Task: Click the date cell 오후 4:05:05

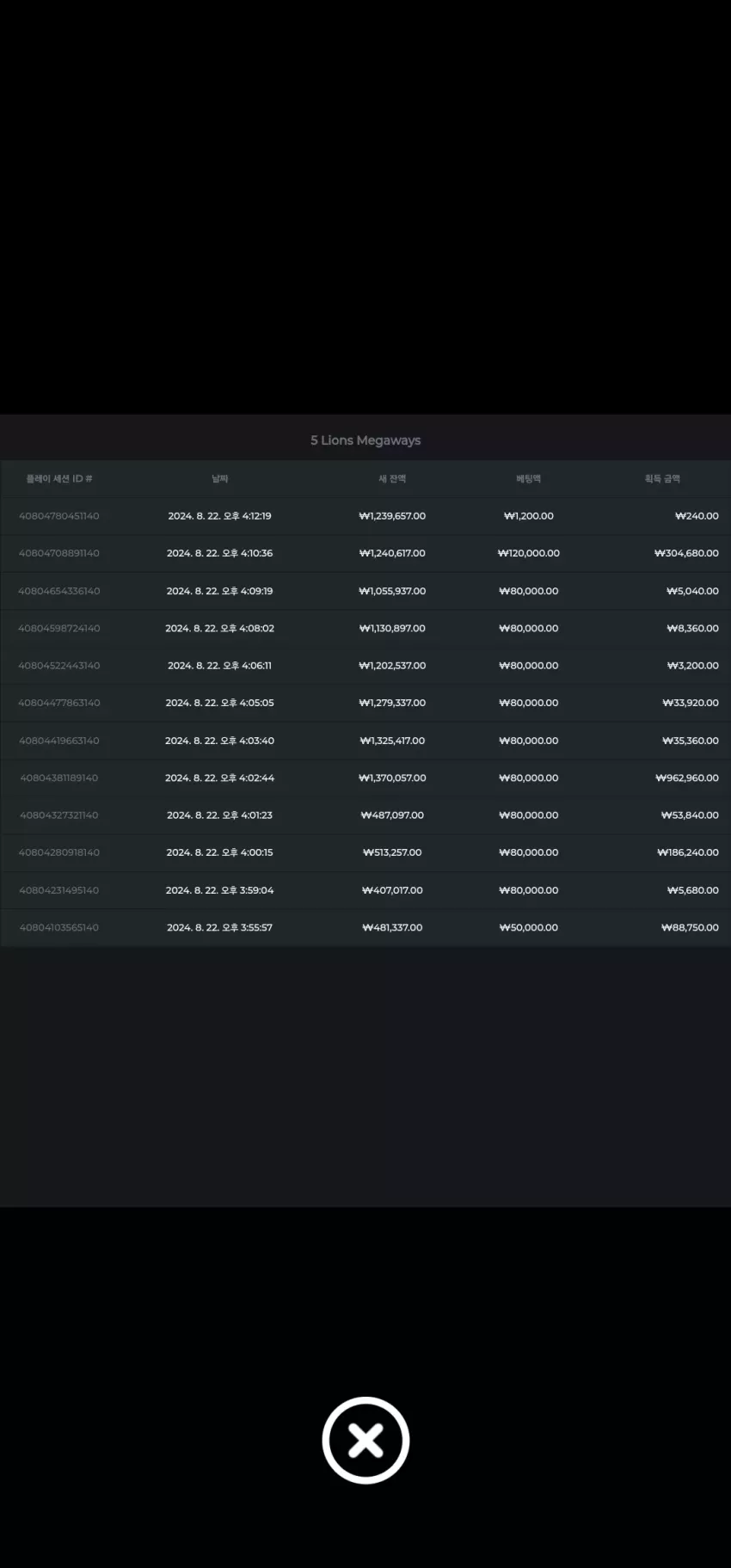Action: pos(220,703)
